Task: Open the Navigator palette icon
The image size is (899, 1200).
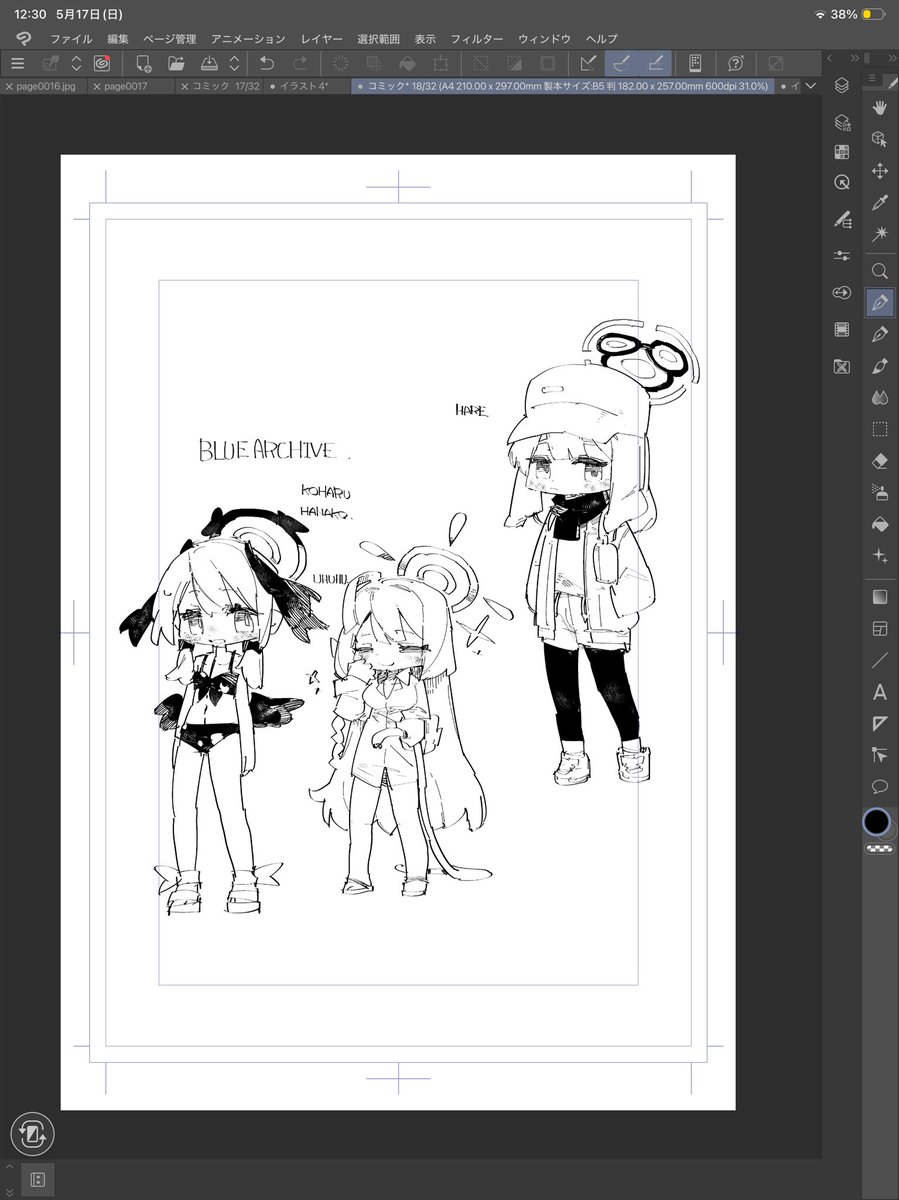Action: point(841,183)
